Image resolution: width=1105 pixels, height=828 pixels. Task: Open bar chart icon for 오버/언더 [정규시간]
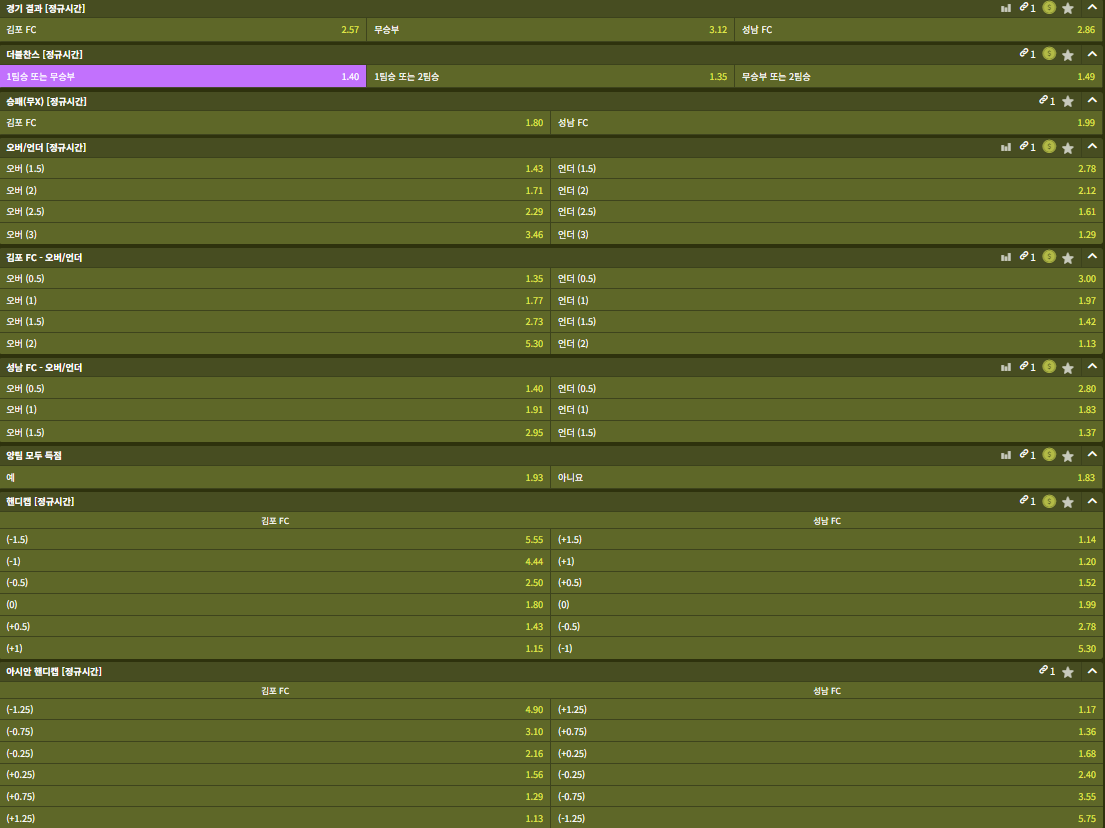(1005, 147)
